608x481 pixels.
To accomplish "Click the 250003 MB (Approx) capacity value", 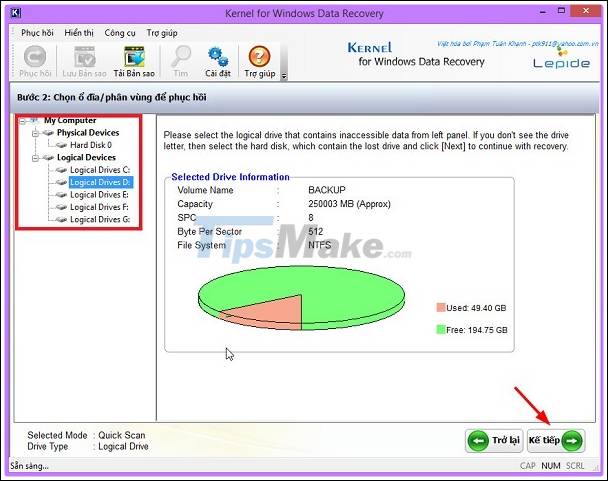I will 349,204.
